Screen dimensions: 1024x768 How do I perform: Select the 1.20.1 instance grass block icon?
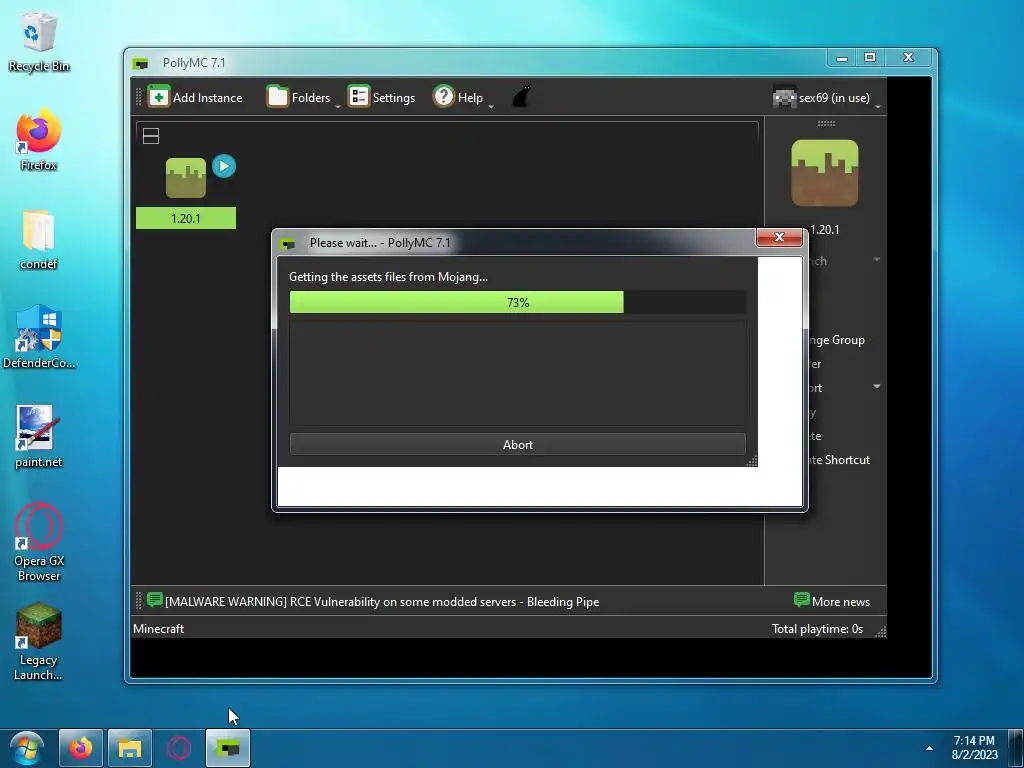pos(185,178)
